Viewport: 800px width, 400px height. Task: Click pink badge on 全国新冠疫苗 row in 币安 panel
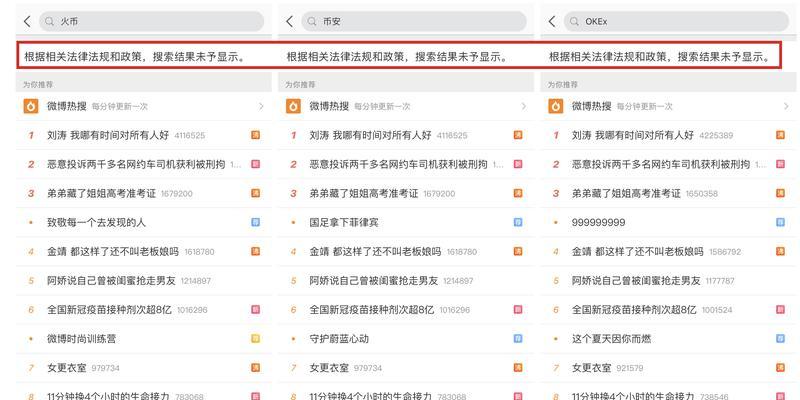click(x=518, y=310)
